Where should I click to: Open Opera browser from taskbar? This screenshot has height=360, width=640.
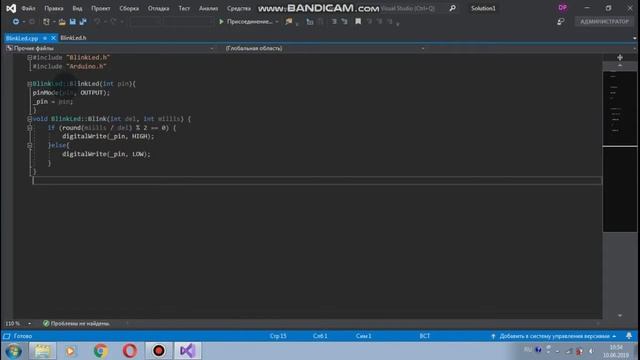(130, 351)
